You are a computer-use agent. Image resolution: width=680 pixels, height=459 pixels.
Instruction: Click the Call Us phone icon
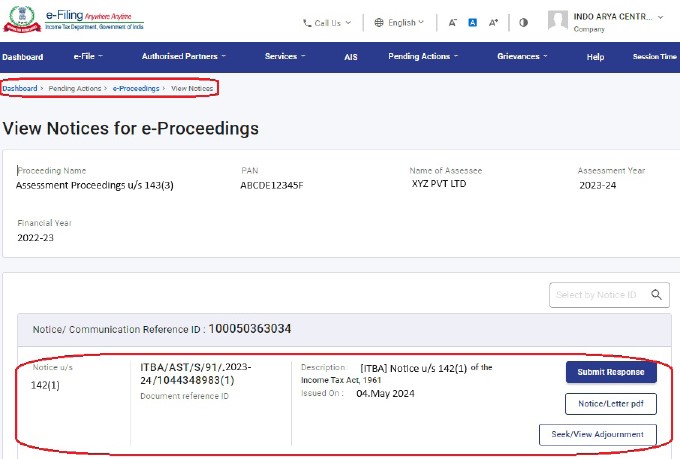click(308, 22)
